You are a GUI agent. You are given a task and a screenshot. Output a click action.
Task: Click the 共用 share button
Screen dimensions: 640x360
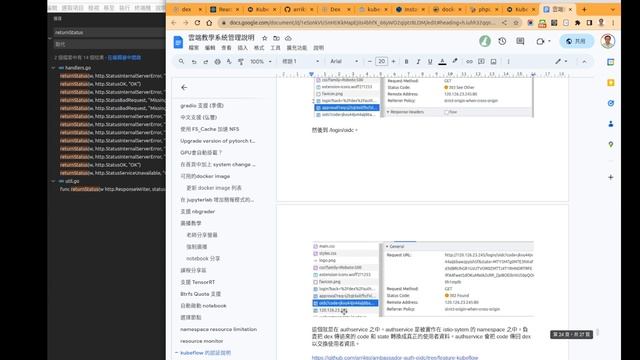click(x=576, y=41)
